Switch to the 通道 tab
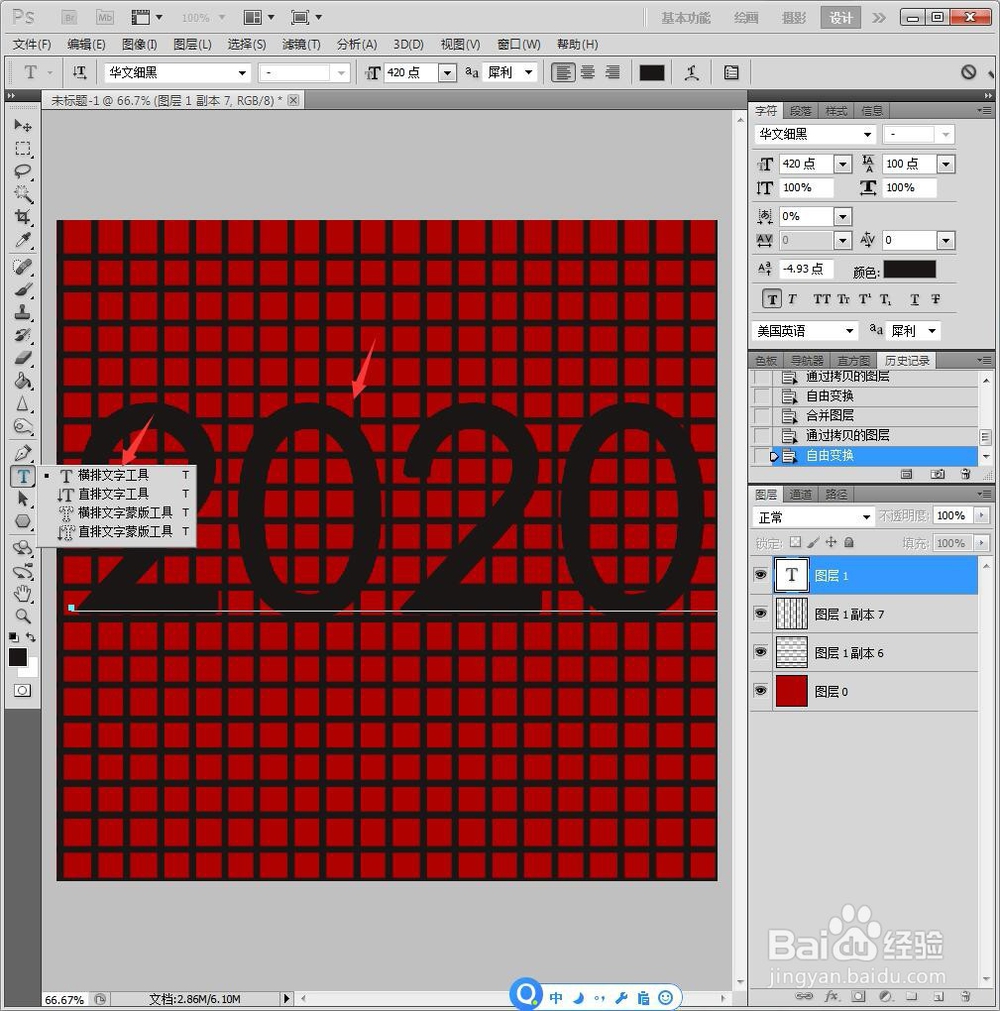Image resolution: width=1000 pixels, height=1011 pixels. (x=801, y=495)
